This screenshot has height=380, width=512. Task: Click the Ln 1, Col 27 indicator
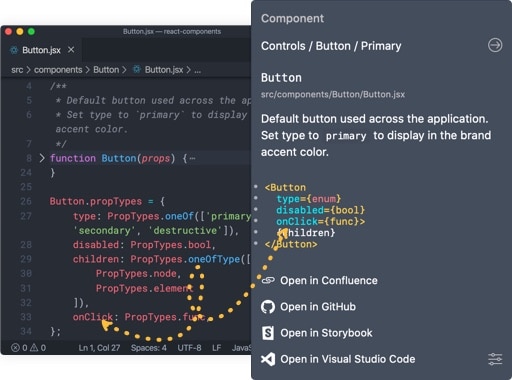click(99, 348)
